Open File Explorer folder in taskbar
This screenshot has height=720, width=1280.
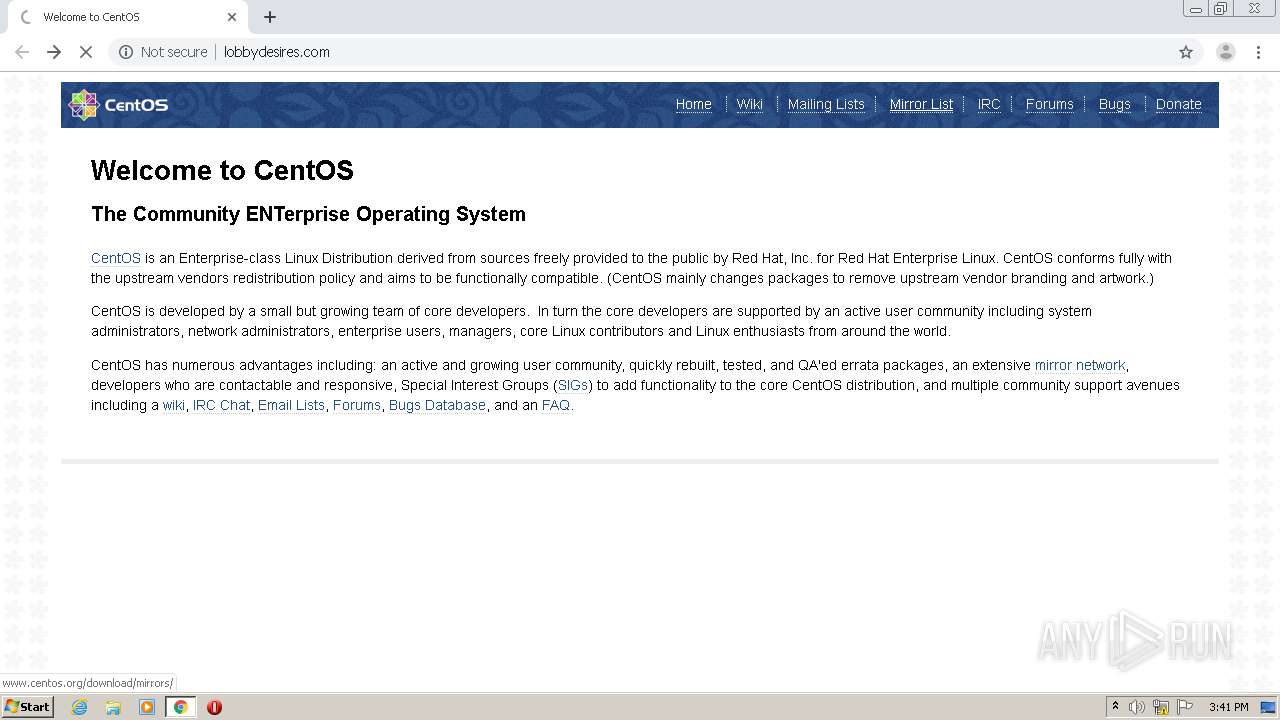click(113, 707)
